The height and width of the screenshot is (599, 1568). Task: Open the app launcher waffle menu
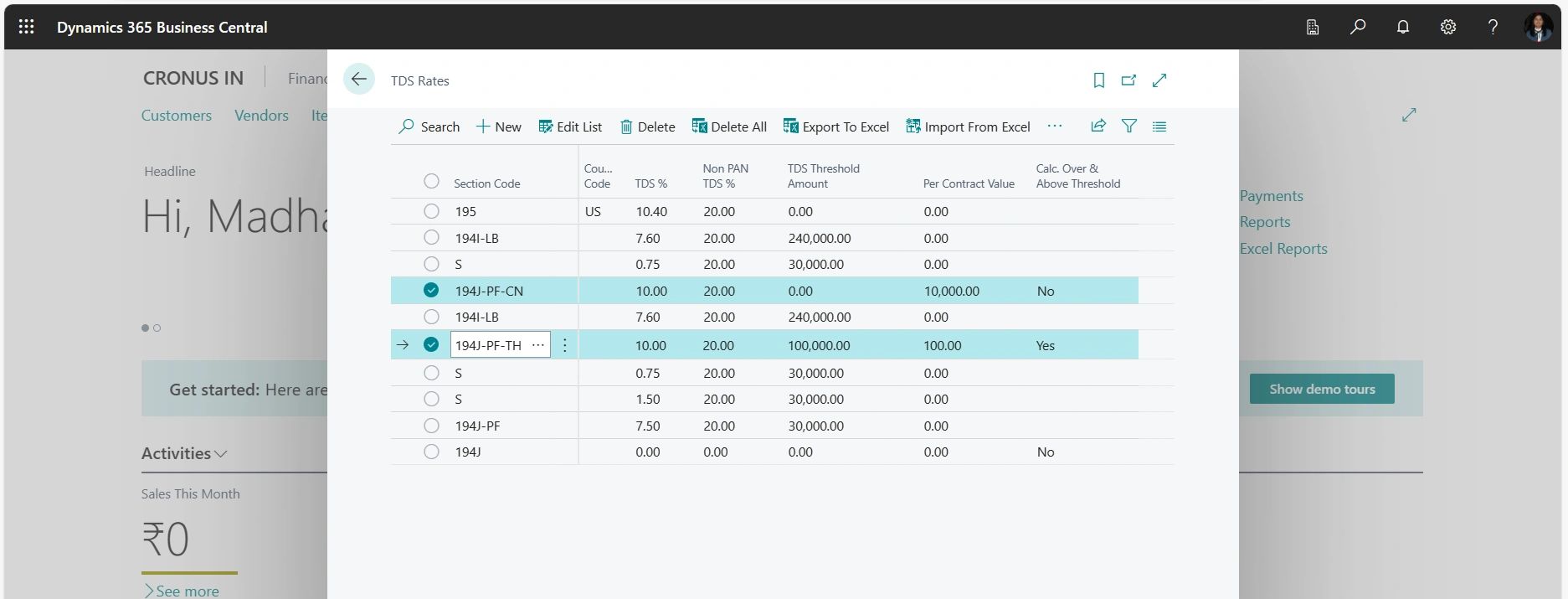coord(27,27)
